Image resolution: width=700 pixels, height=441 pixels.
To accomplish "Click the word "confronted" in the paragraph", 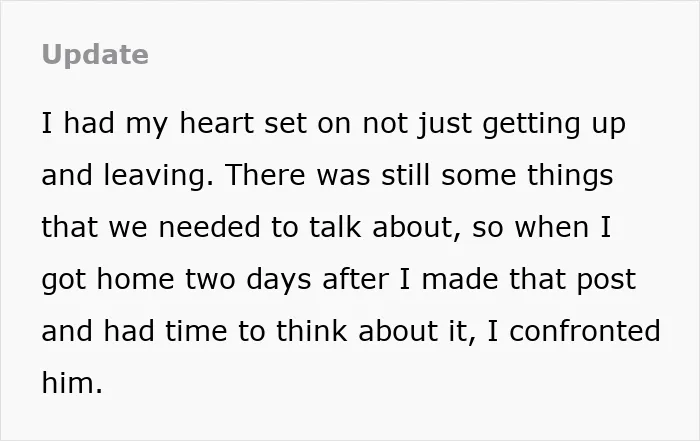I will pyautogui.click(x=584, y=331).
